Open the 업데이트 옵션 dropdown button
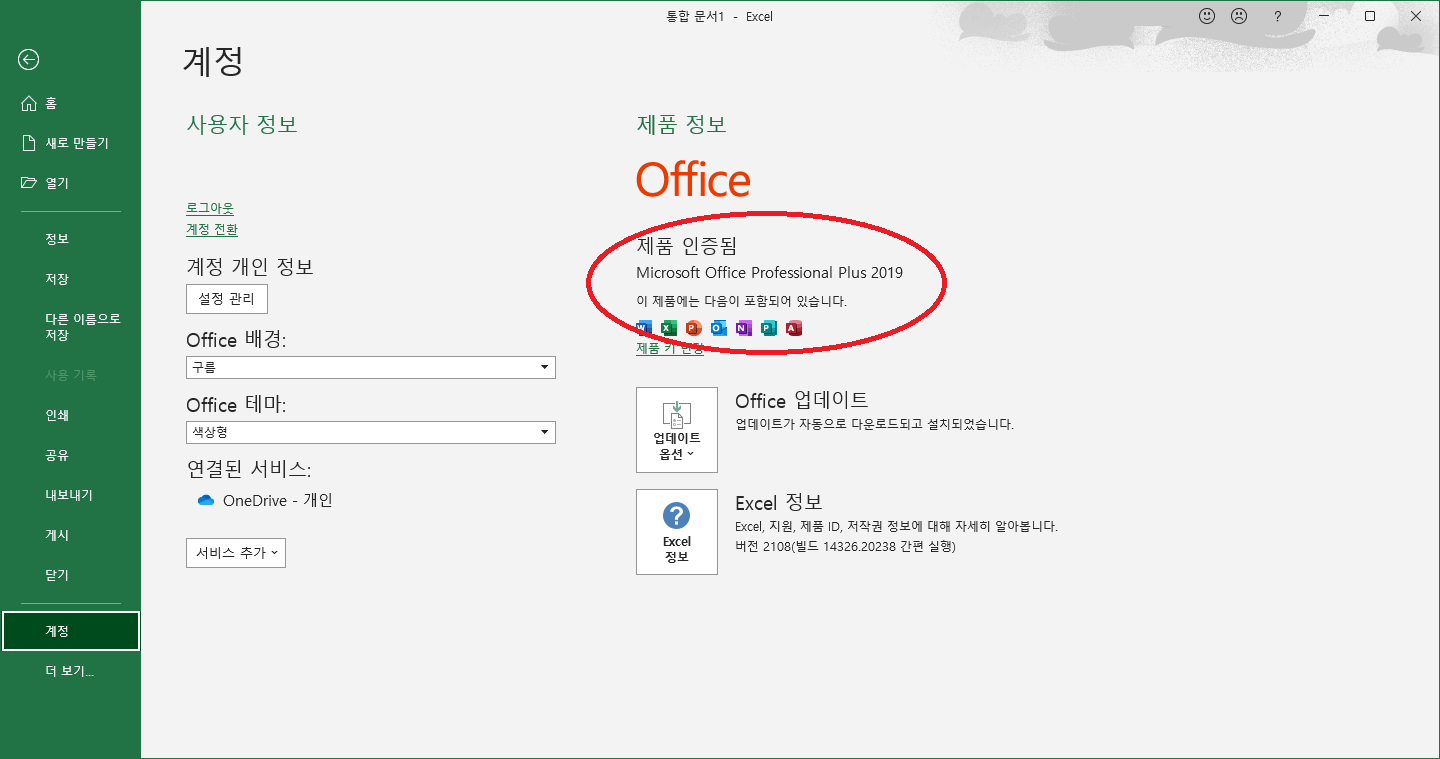The image size is (1440, 759). pyautogui.click(x=677, y=430)
